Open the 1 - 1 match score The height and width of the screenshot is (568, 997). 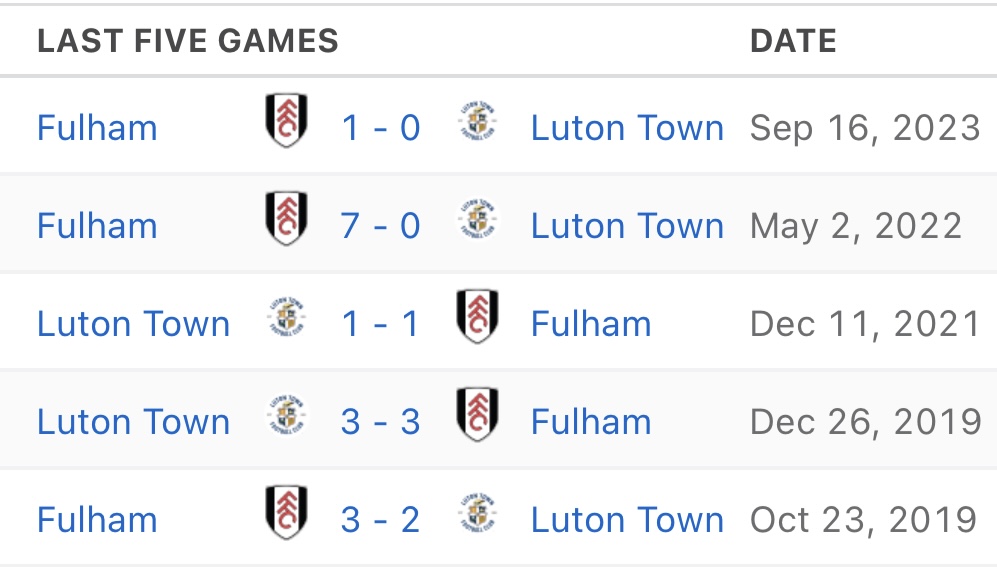pos(380,324)
